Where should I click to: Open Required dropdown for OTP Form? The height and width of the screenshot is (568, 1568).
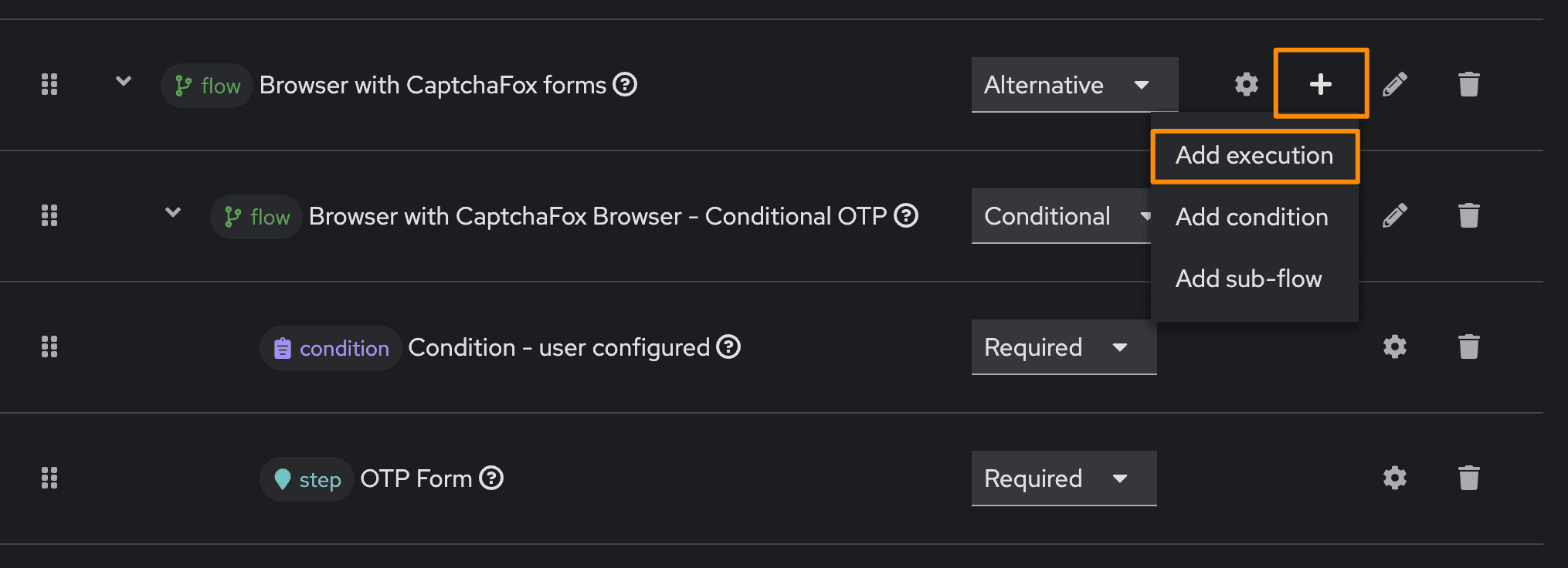[x=1063, y=478]
